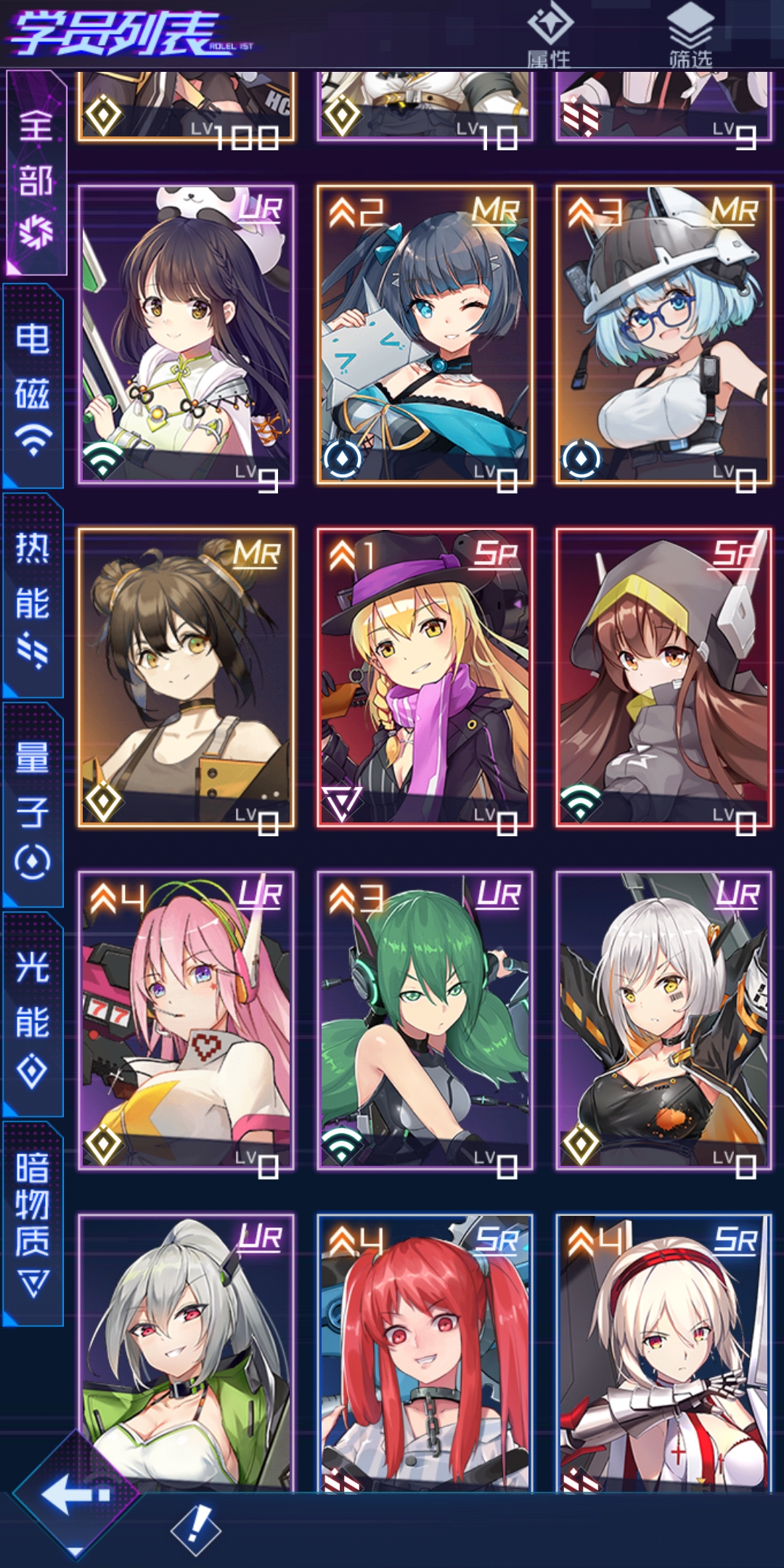The height and width of the screenshot is (1568, 784).
Task: Select the level 100 card at top
Action: click(x=187, y=106)
